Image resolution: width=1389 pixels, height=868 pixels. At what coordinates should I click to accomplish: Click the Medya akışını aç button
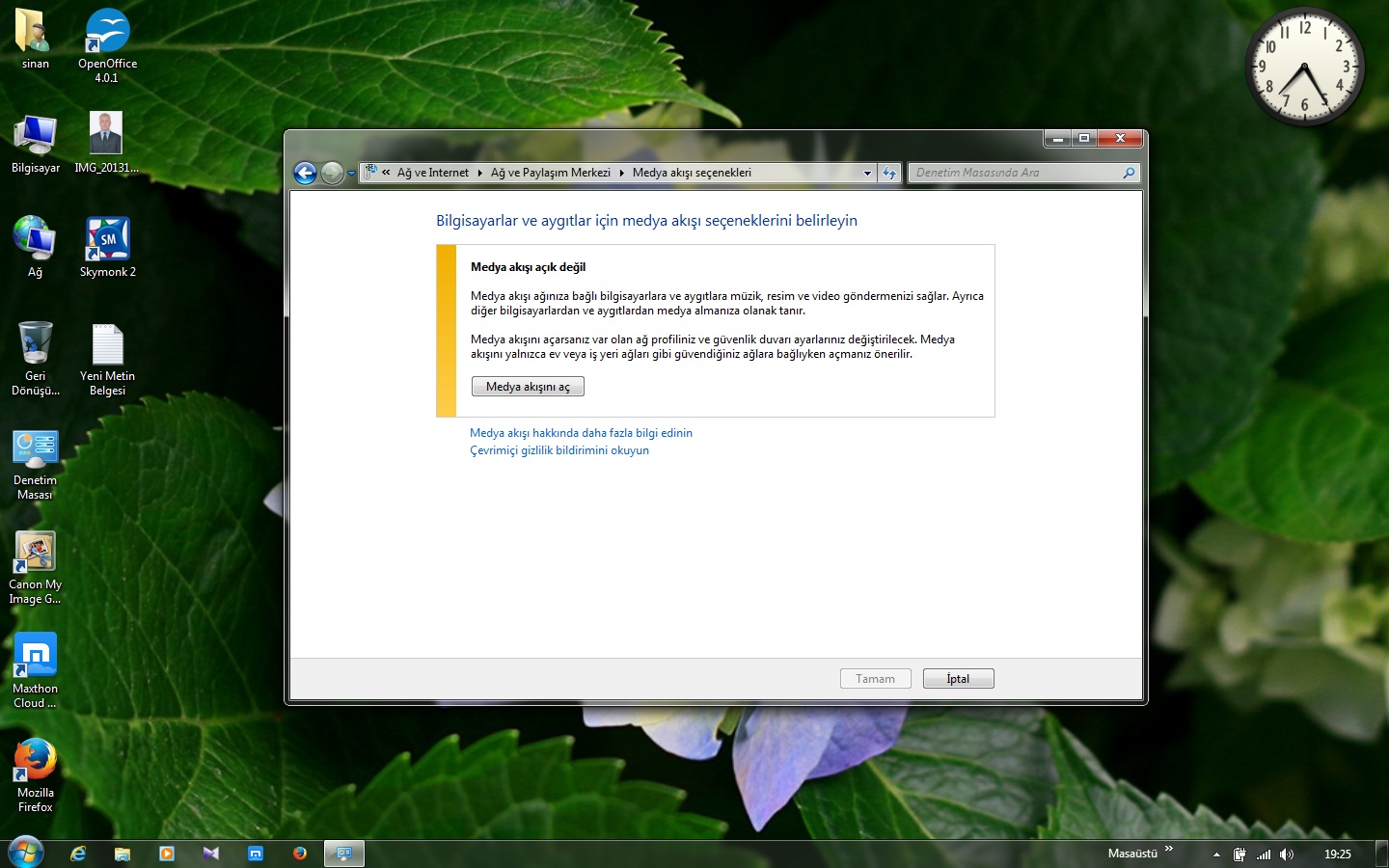click(x=528, y=387)
